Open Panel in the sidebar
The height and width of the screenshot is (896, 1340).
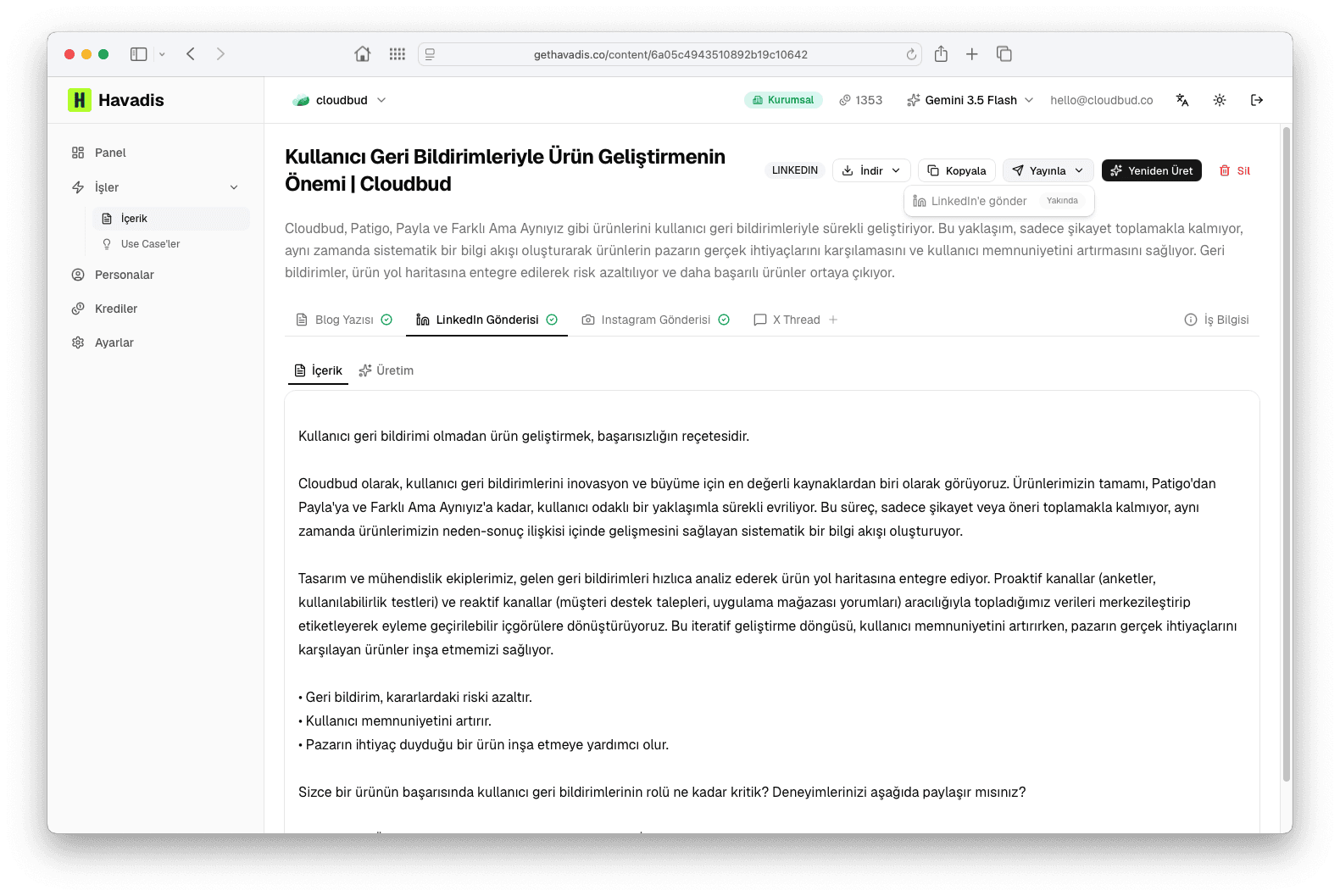(x=110, y=153)
